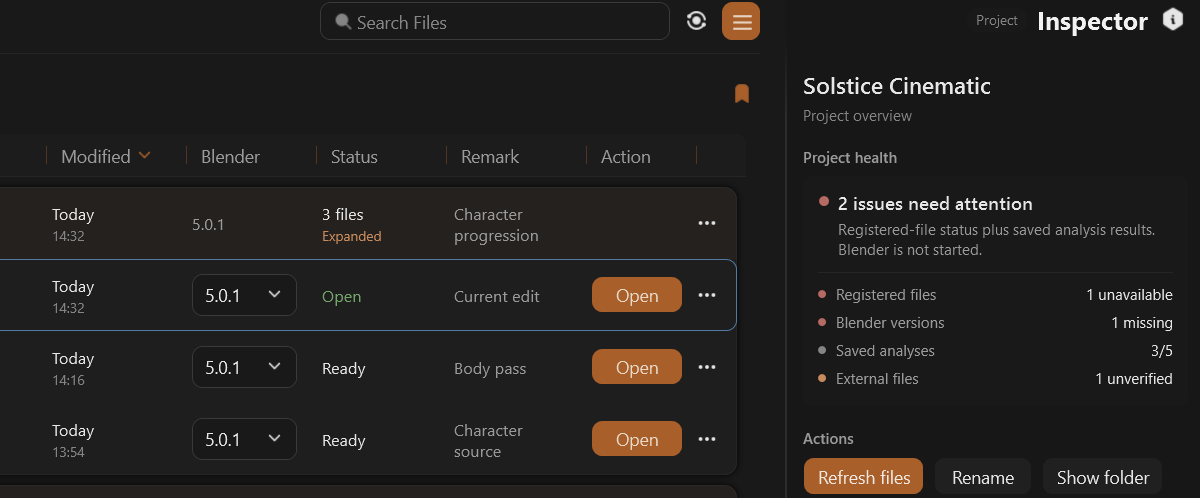The image size is (1200, 498).
Task: Click the Blender column header
Action: 230,156
